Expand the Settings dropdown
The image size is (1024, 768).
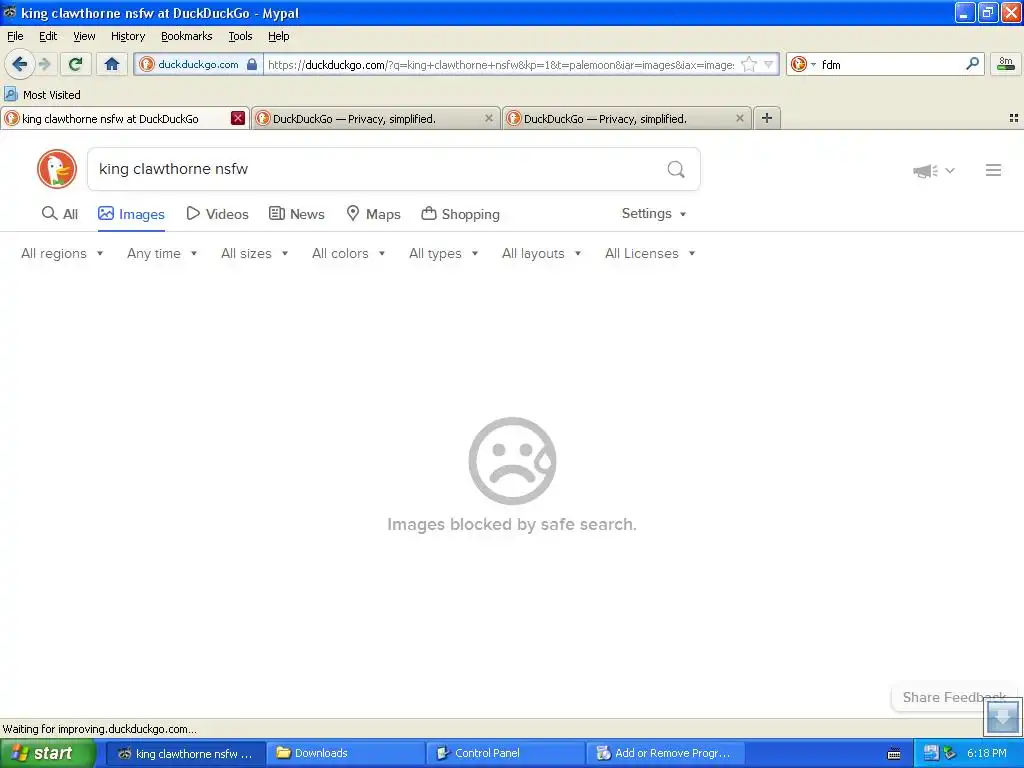[x=654, y=214]
